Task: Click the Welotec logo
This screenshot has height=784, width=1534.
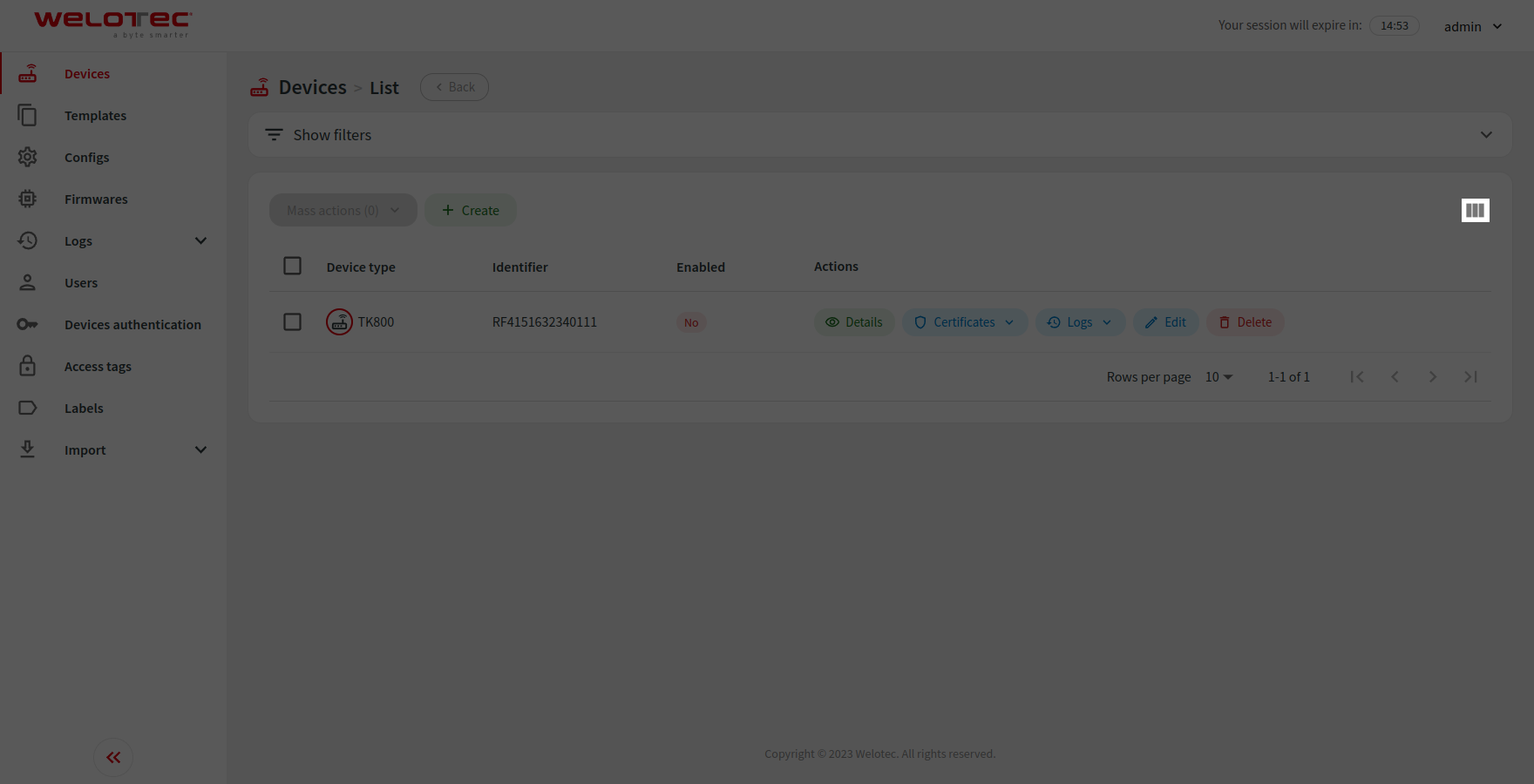Action: point(112,24)
